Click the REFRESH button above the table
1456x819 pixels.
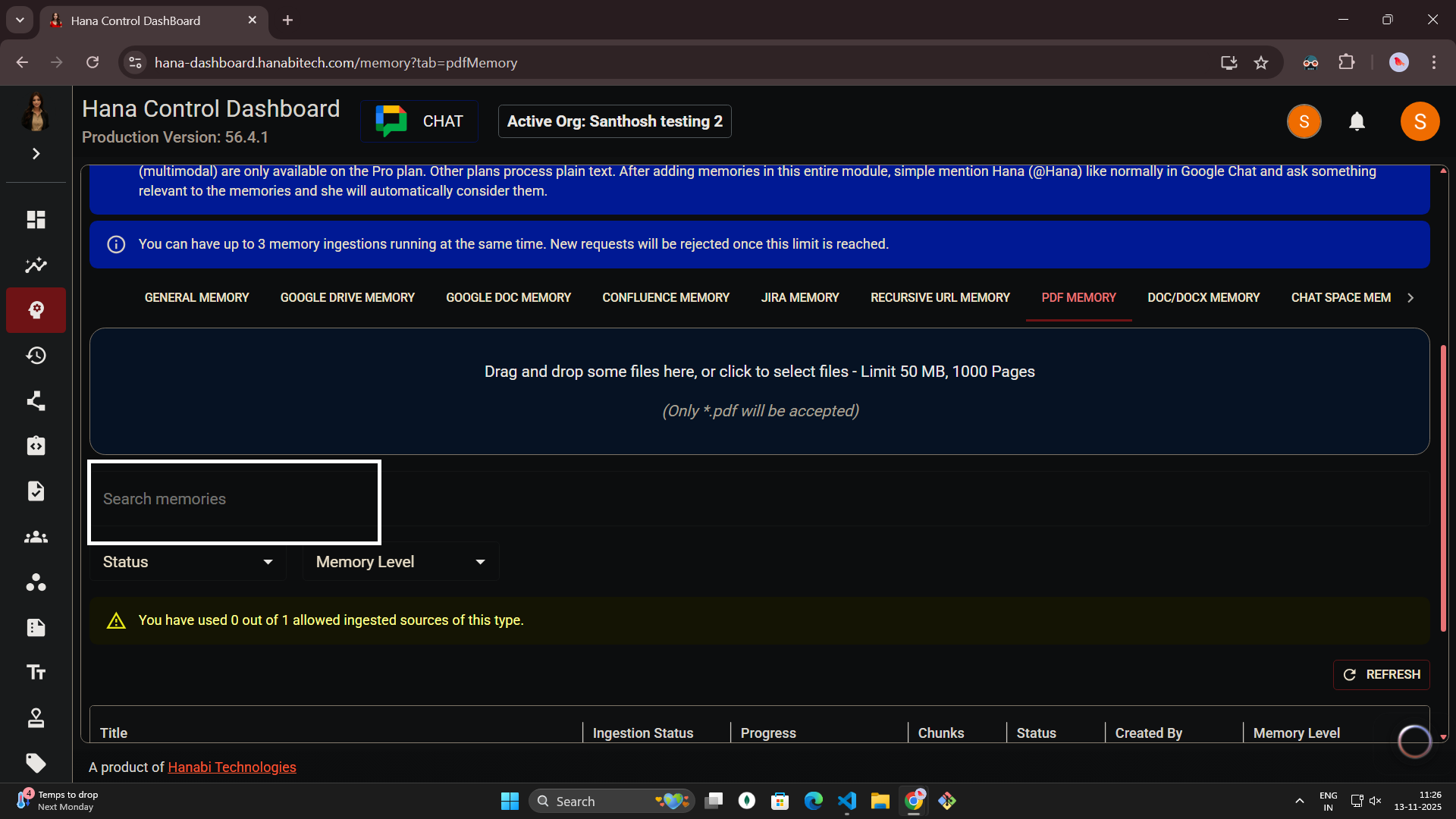coord(1381,674)
